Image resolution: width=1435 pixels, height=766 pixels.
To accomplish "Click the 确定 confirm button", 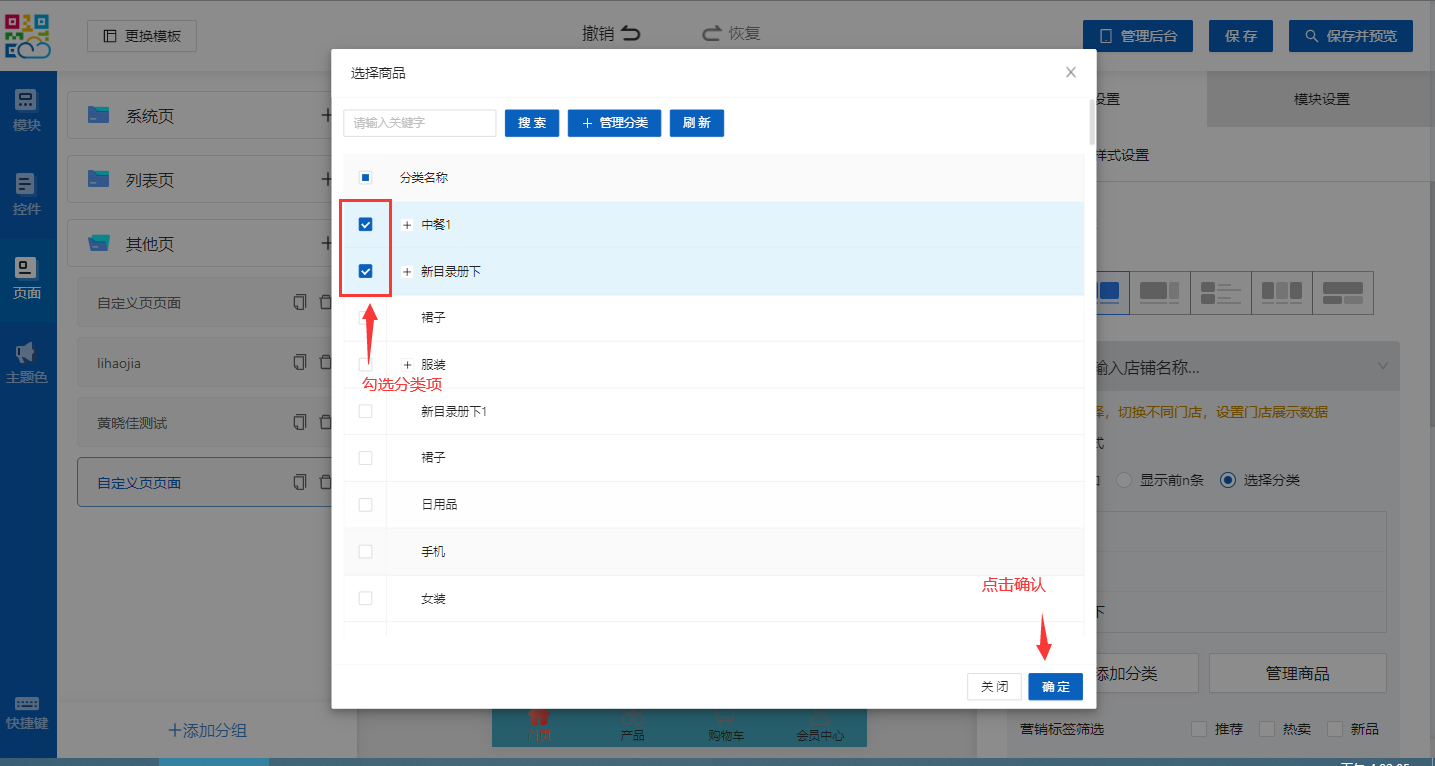I will 1055,687.
